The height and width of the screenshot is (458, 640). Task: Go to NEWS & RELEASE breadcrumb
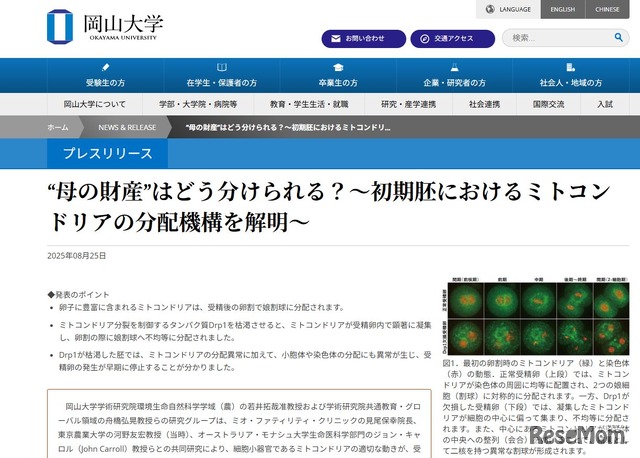pyautogui.click(x=127, y=127)
